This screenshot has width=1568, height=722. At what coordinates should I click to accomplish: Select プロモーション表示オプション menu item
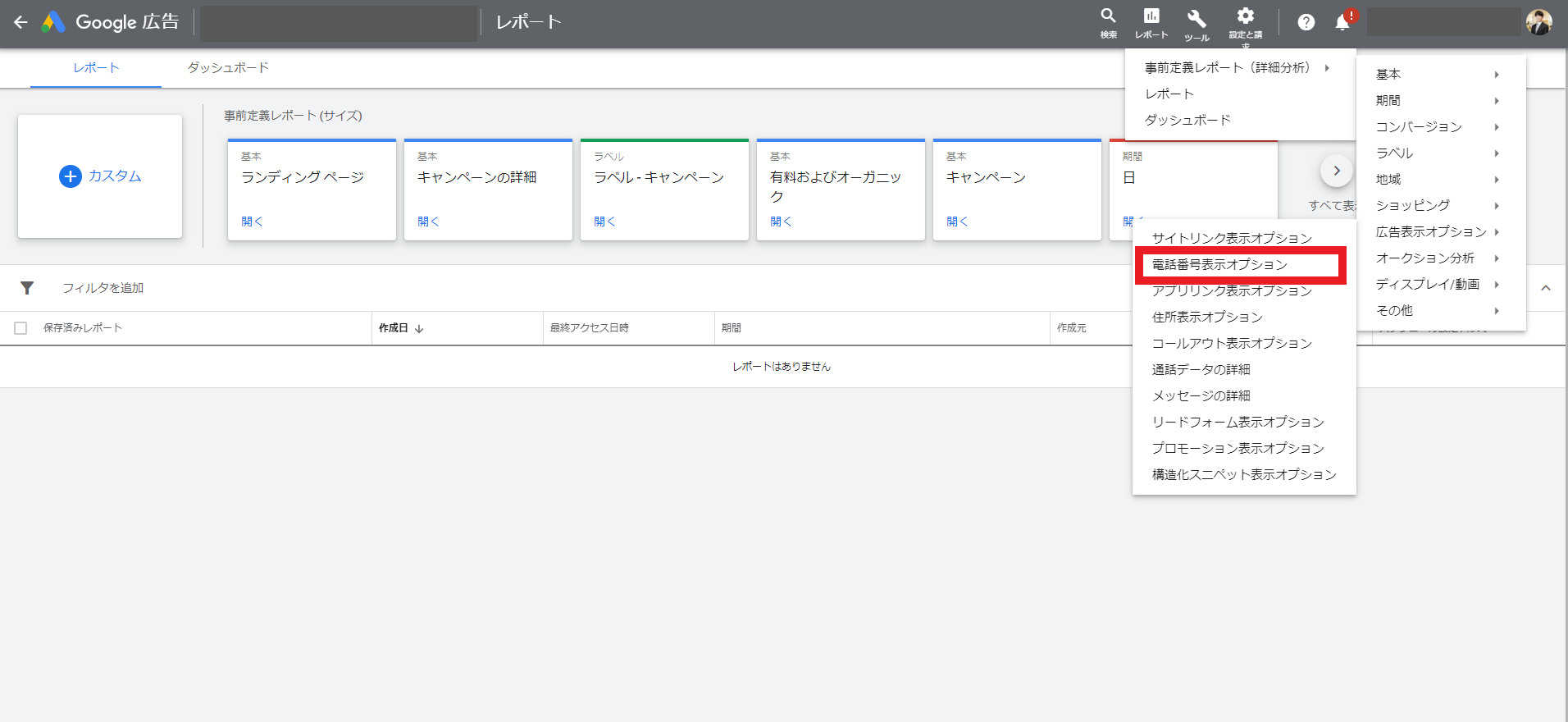1244,449
